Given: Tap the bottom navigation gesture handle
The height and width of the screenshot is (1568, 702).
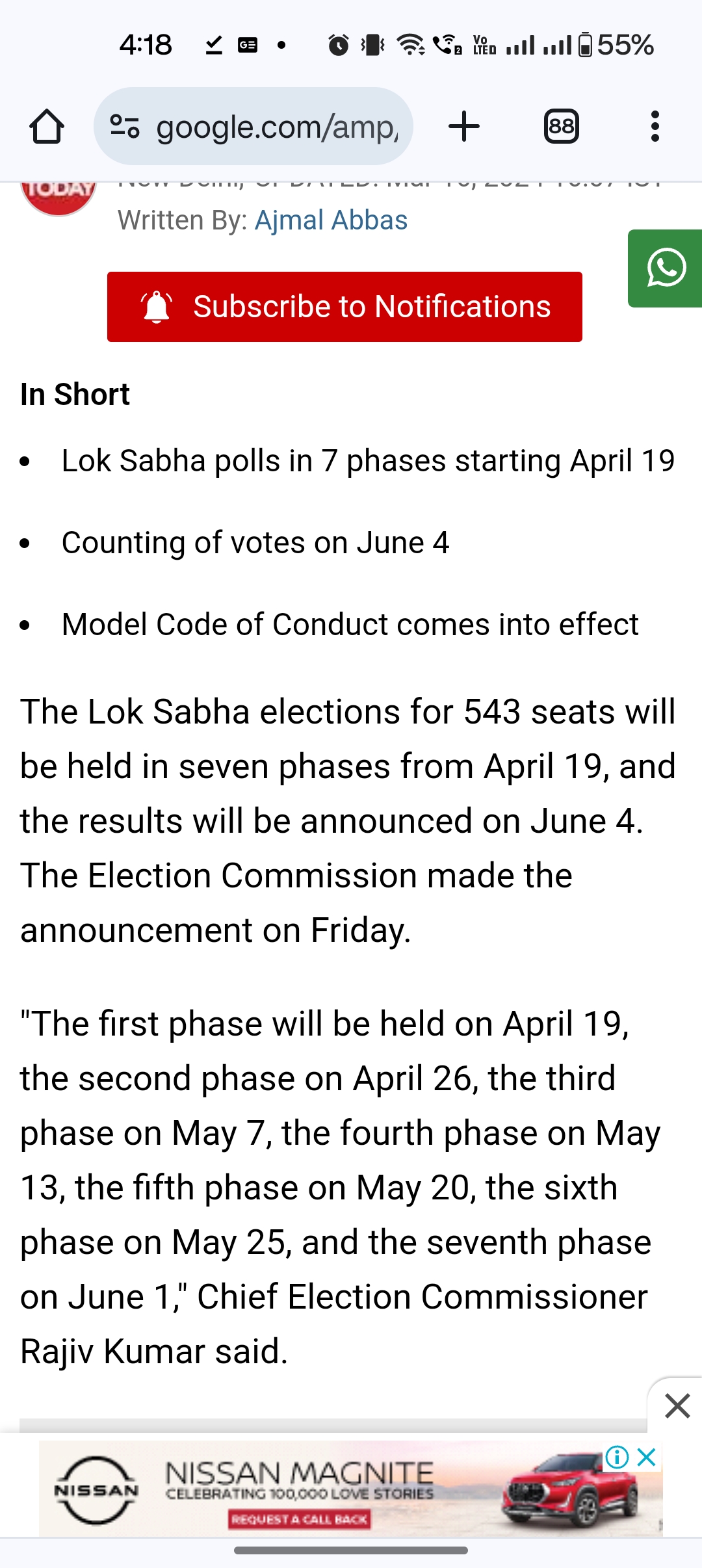Looking at the screenshot, I should pos(351,1550).
